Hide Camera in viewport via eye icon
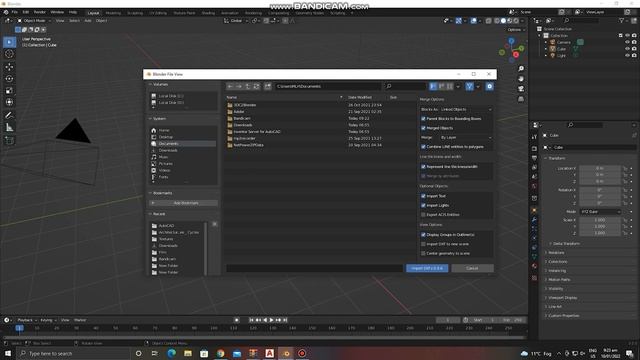The height and width of the screenshot is (360, 640). click(627, 42)
